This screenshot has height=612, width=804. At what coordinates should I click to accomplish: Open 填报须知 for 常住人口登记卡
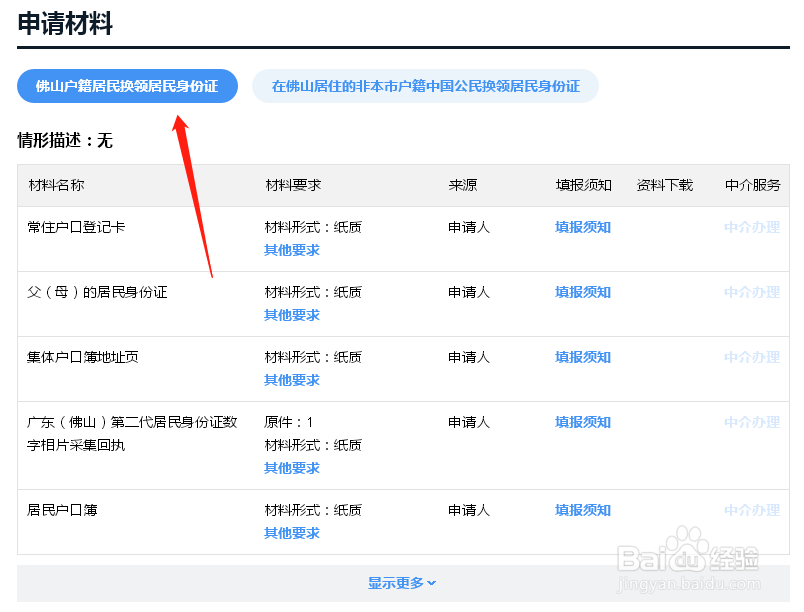click(583, 227)
